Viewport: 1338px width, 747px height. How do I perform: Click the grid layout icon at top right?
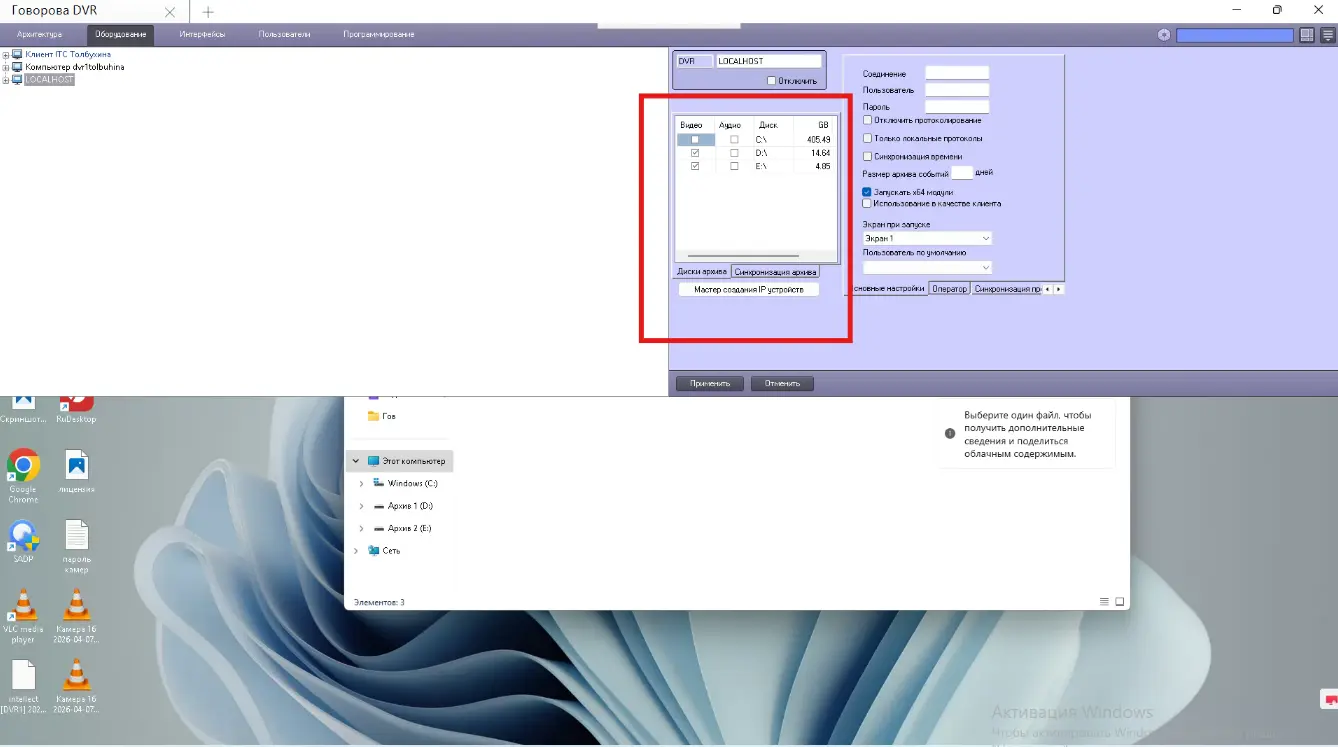tap(1306, 35)
